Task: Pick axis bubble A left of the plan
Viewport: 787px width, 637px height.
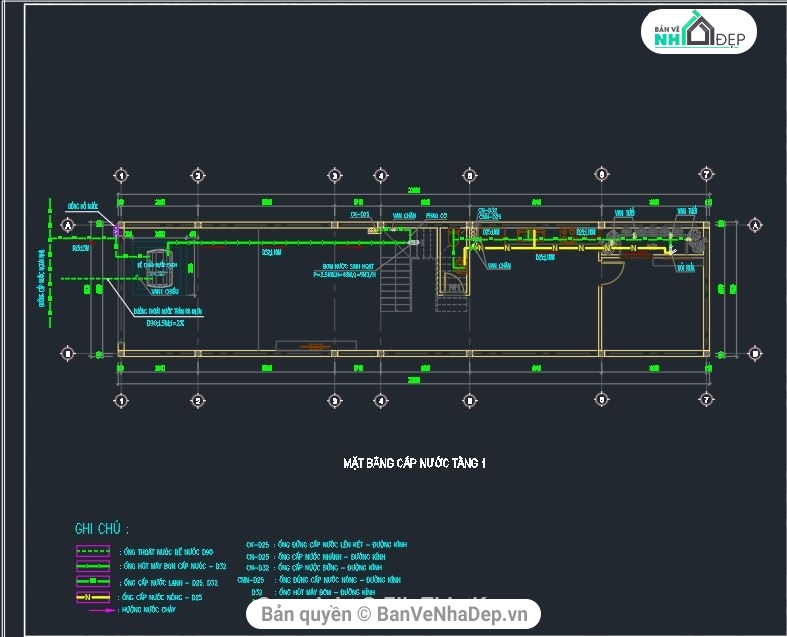Action: (68, 226)
